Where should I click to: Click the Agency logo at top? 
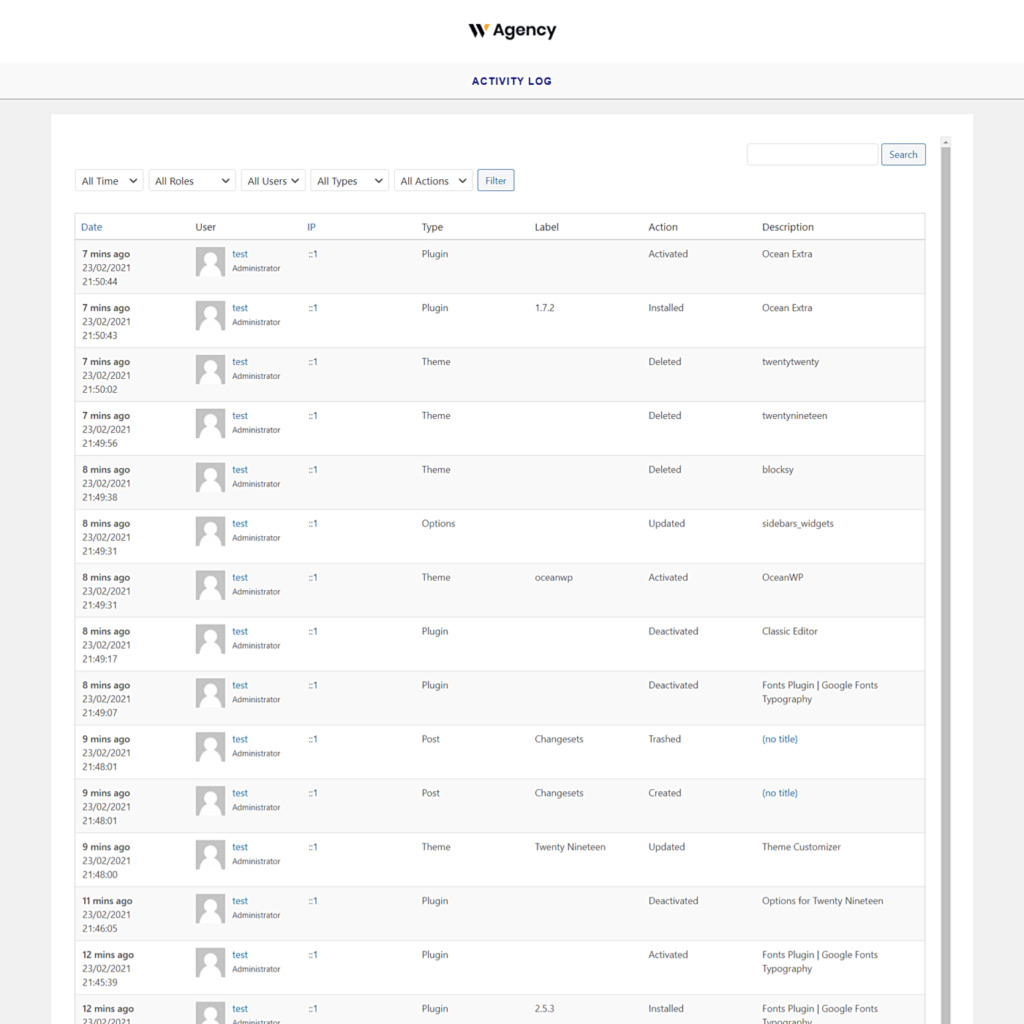pos(511,30)
